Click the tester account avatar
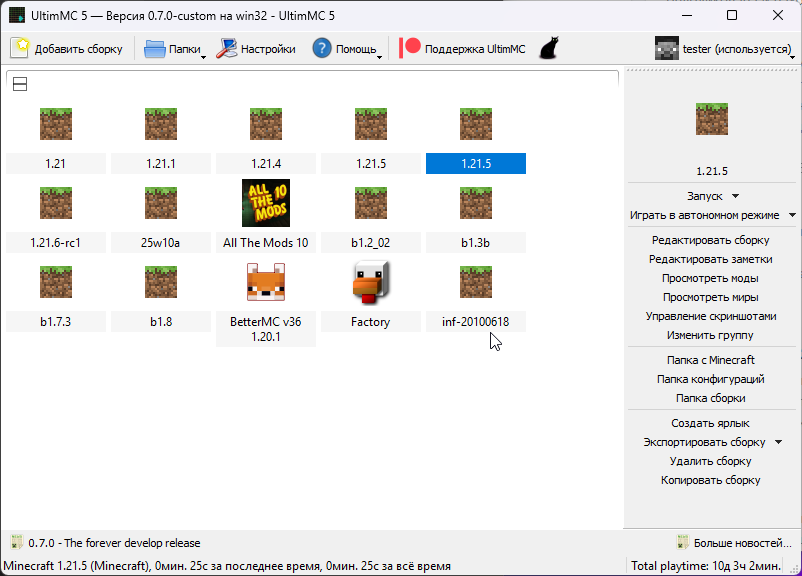802x576 pixels. 666,49
